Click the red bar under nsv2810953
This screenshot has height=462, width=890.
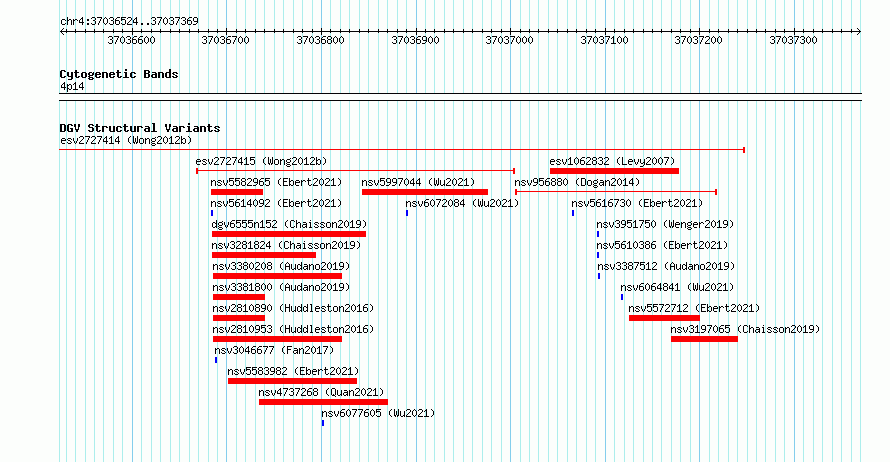(278, 339)
